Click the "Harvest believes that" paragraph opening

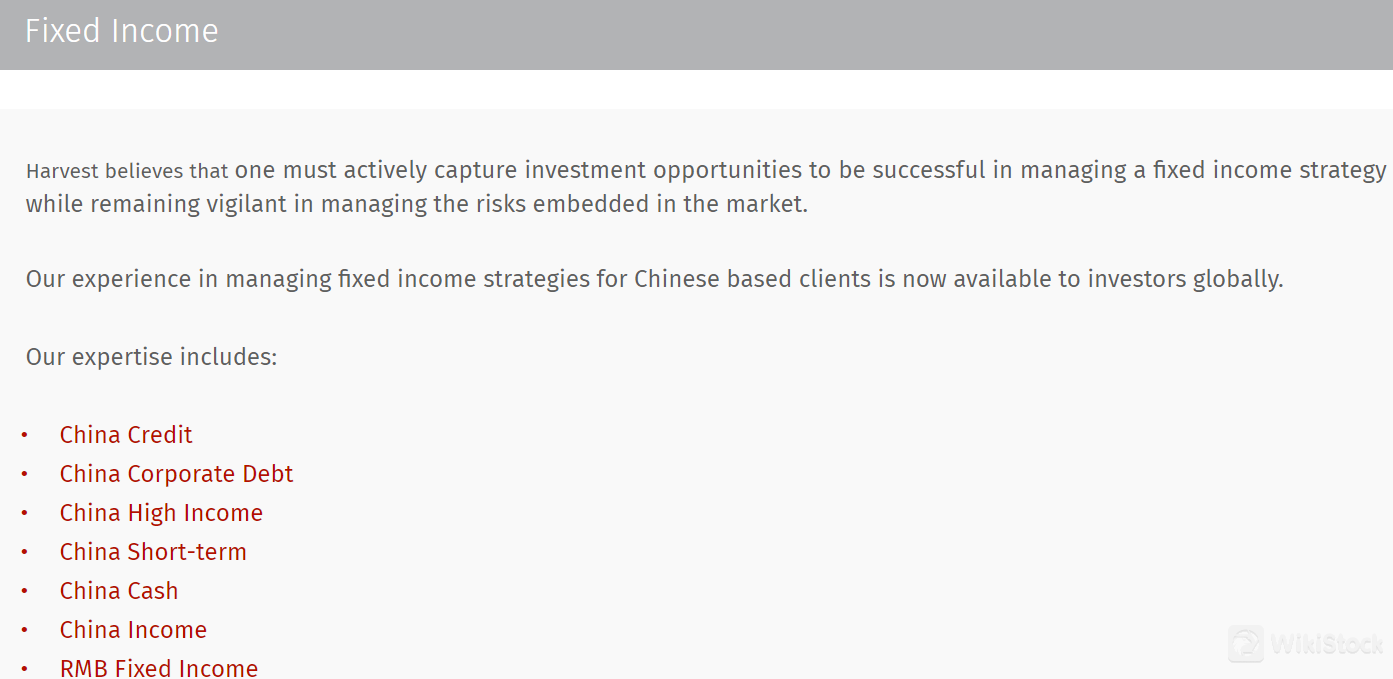(127, 171)
